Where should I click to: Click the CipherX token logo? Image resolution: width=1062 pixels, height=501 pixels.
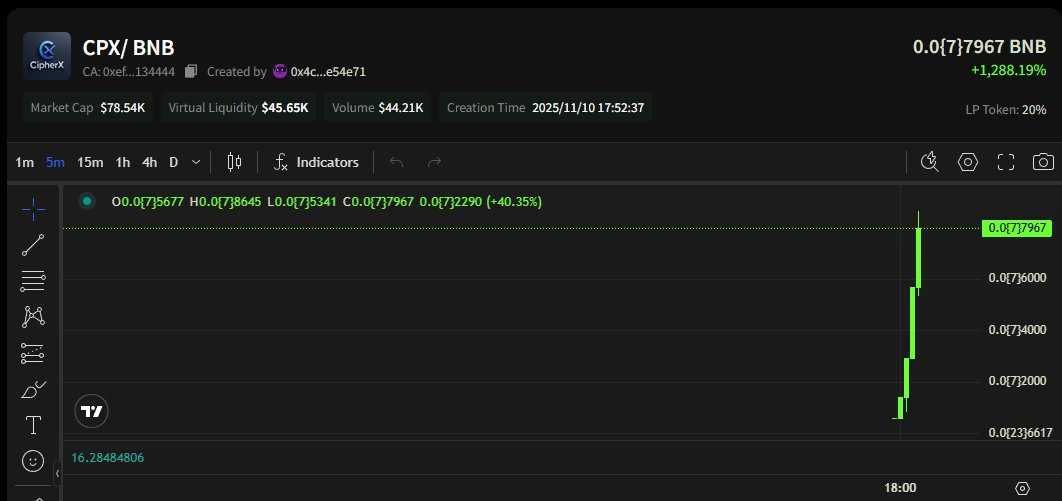click(47, 56)
